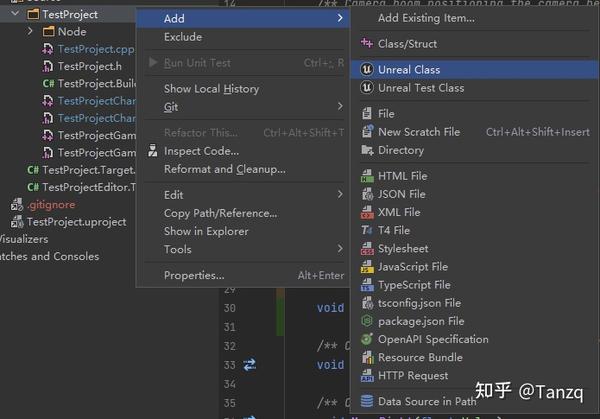Open the Git submenu arrow
The width and height of the screenshot is (600, 419).
pos(340,106)
